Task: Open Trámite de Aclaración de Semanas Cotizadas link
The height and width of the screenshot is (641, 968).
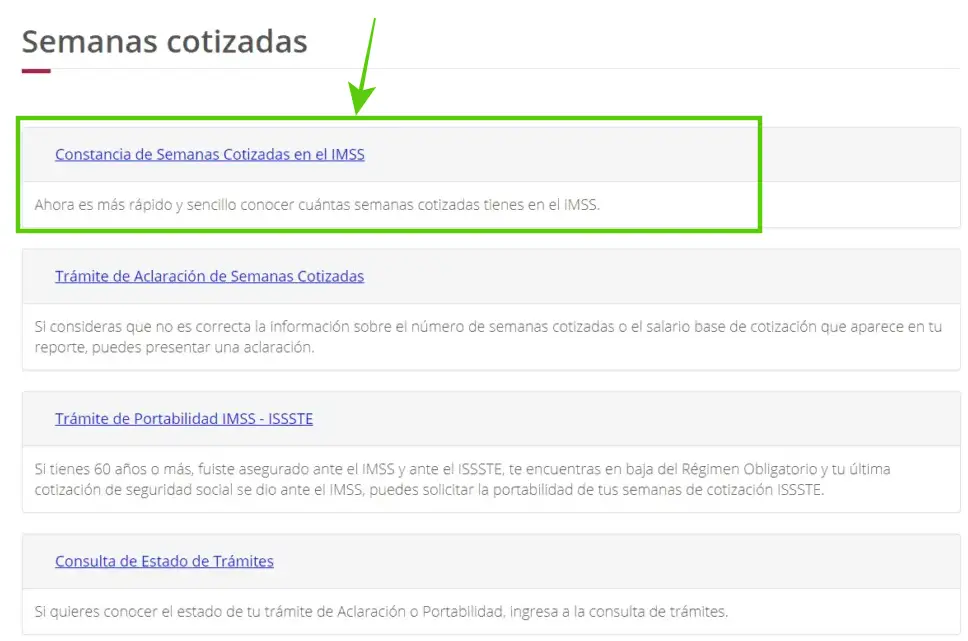Action: [x=209, y=276]
